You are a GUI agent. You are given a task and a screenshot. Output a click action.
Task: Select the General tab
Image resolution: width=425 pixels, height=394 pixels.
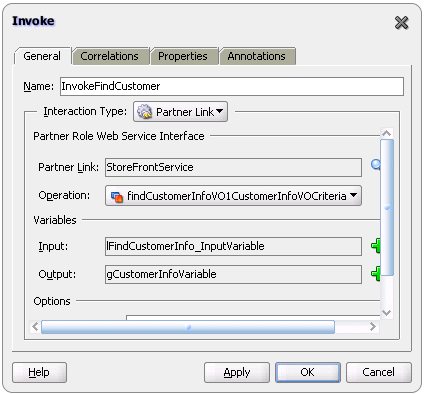coord(42,56)
